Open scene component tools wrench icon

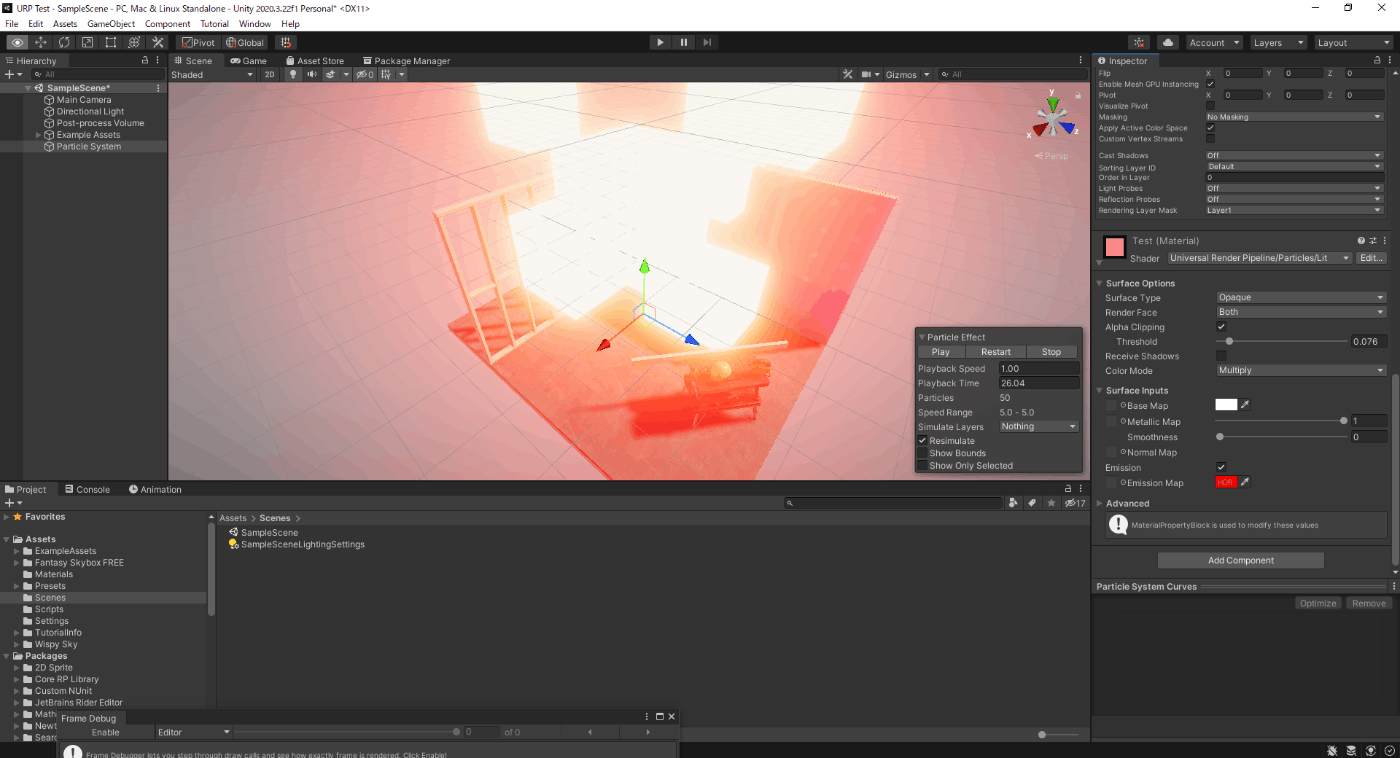point(848,75)
